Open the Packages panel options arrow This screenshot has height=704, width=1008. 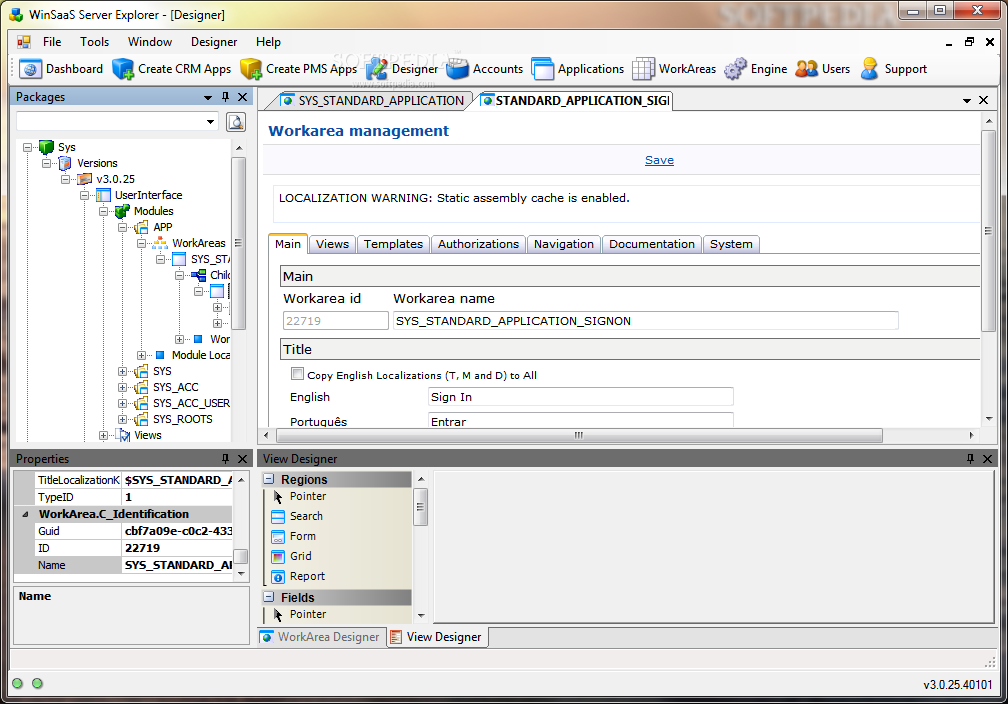208,98
